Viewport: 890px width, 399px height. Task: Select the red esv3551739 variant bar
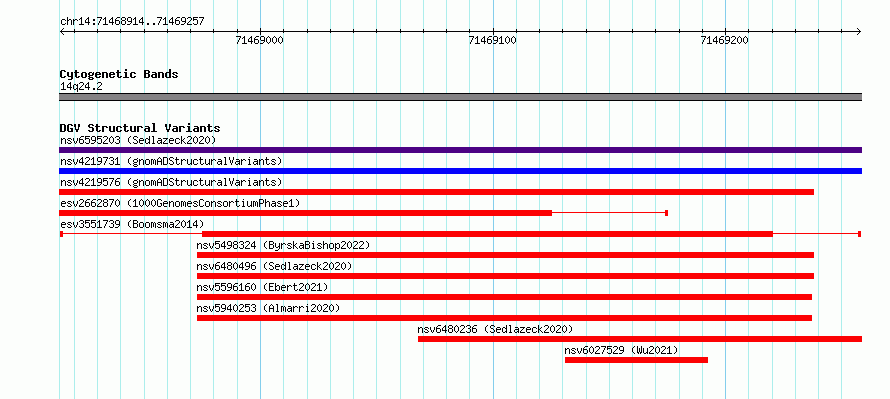coord(460,234)
